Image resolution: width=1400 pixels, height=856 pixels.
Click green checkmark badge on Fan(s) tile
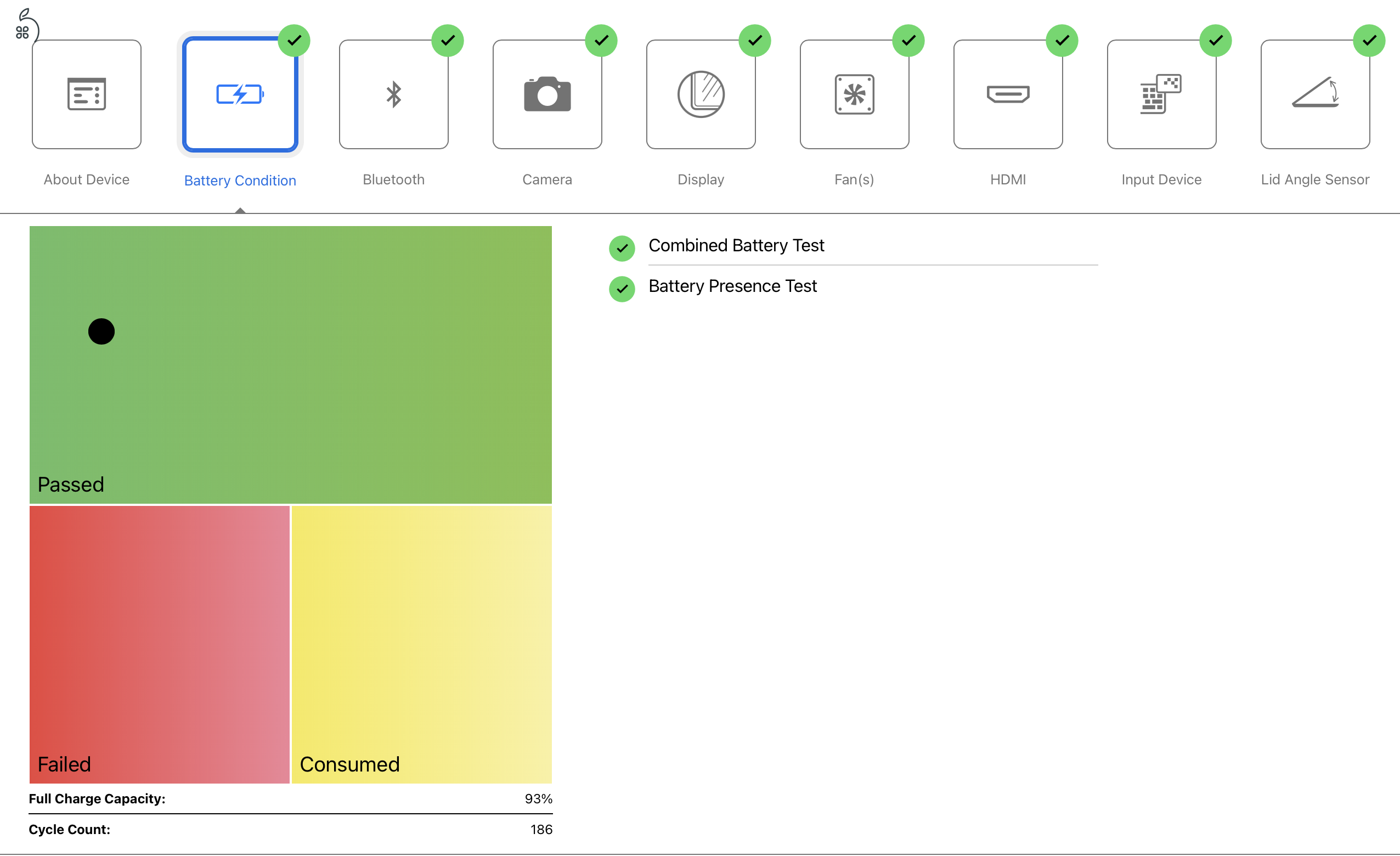(x=908, y=41)
